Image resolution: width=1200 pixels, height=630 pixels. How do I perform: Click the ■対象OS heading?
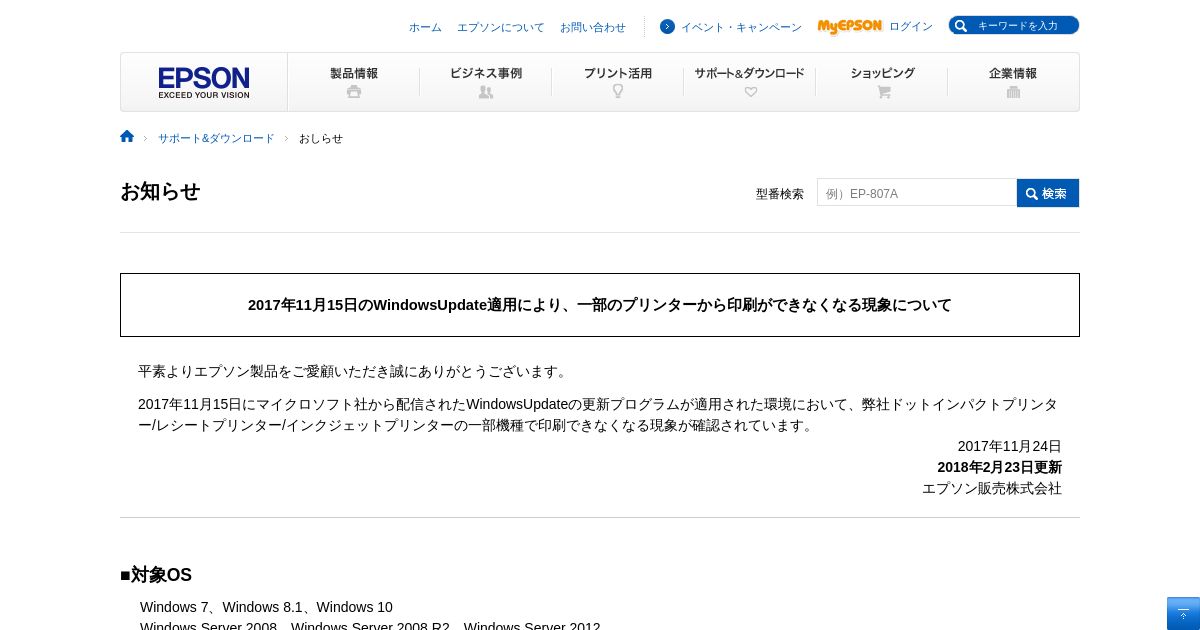click(156, 575)
